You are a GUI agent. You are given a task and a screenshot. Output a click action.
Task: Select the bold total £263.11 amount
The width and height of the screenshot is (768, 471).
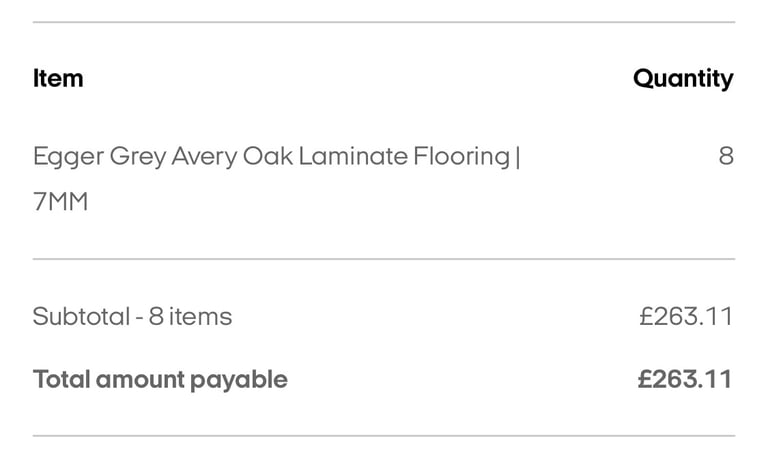(x=685, y=379)
